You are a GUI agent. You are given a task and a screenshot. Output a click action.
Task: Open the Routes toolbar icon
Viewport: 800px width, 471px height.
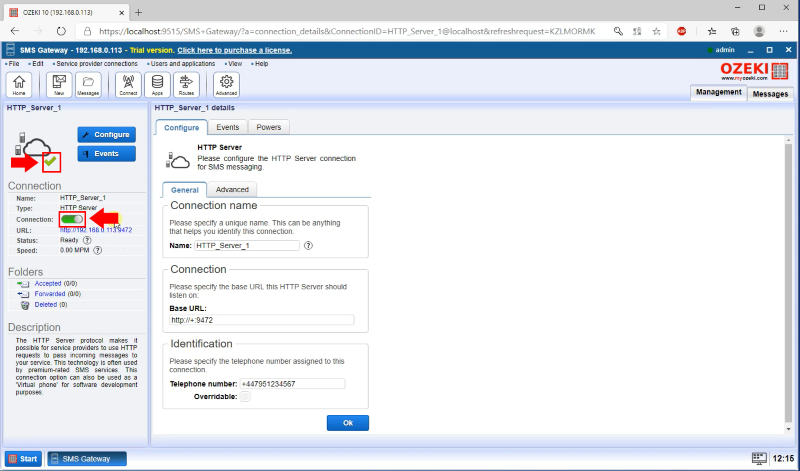[186, 85]
